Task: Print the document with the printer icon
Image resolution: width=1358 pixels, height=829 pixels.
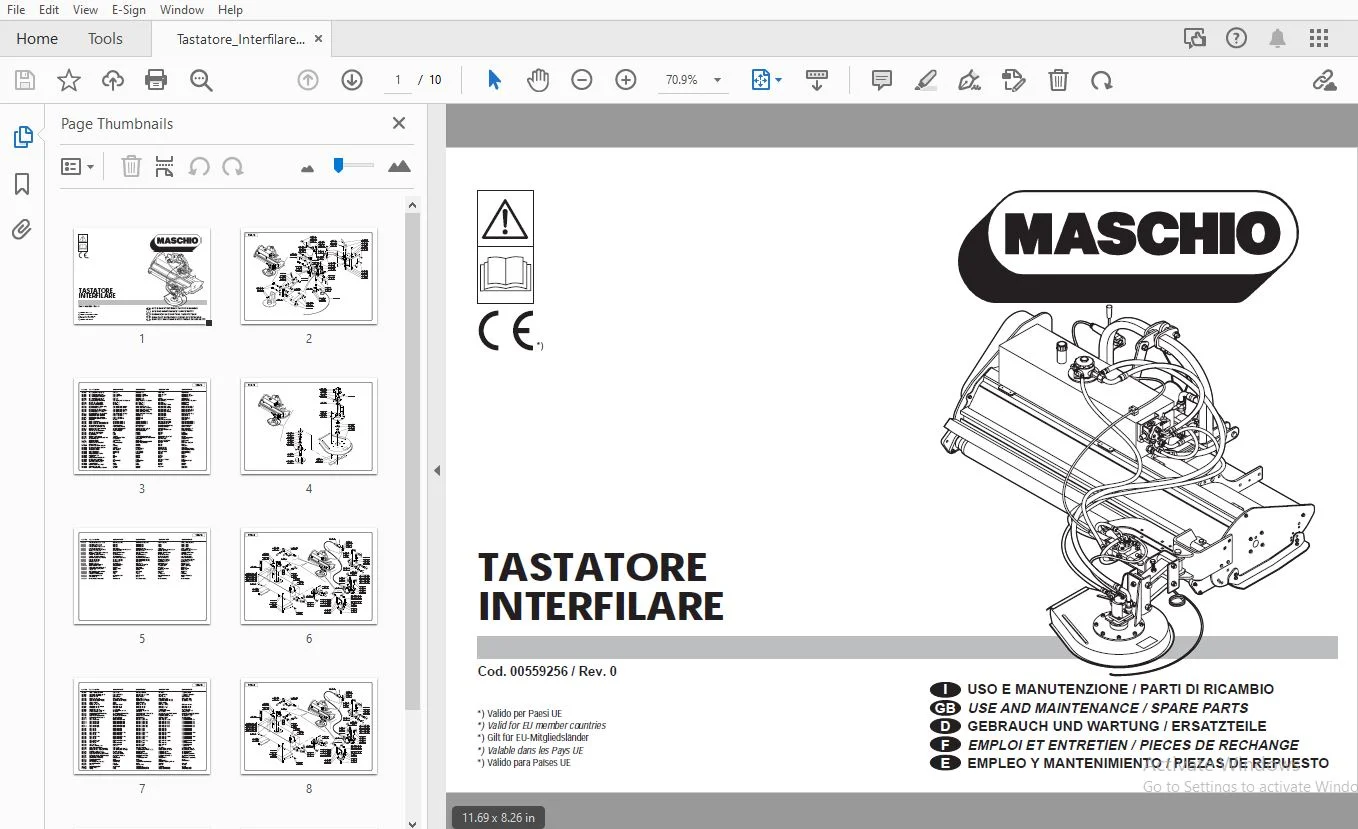Action: pyautogui.click(x=156, y=80)
